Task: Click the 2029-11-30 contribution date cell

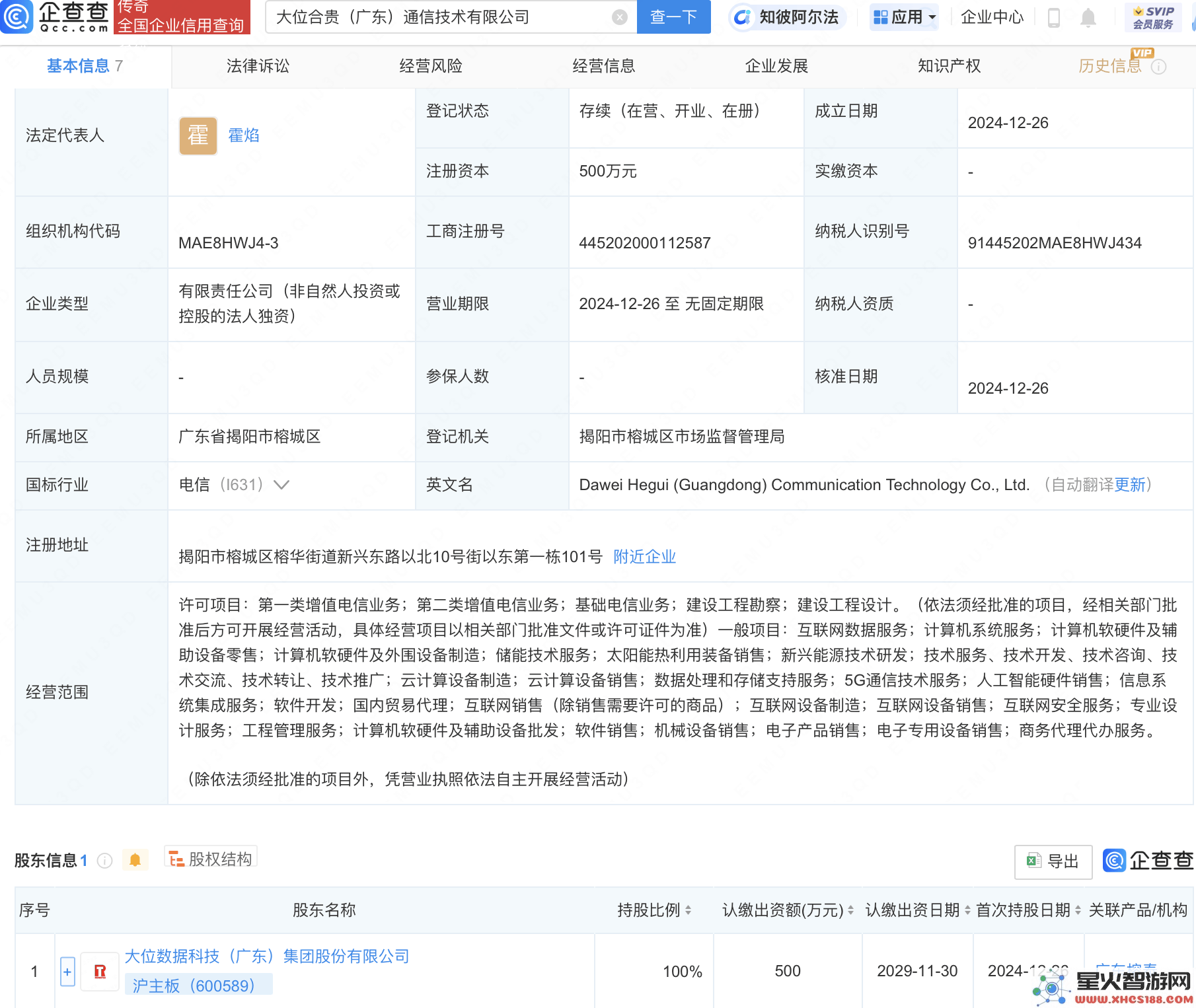Action: [917, 971]
